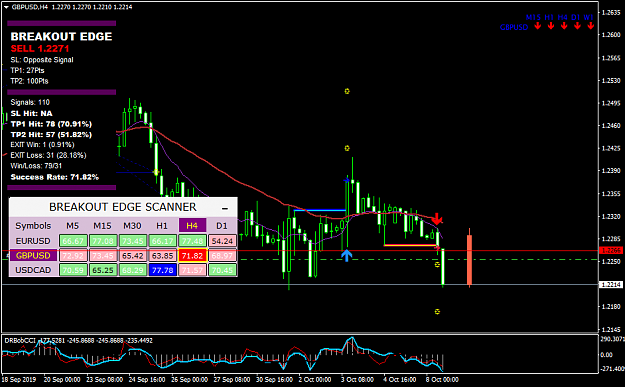625x387 pixels.
Task: Select the H1 column header in the scanner
Action: (x=162, y=226)
